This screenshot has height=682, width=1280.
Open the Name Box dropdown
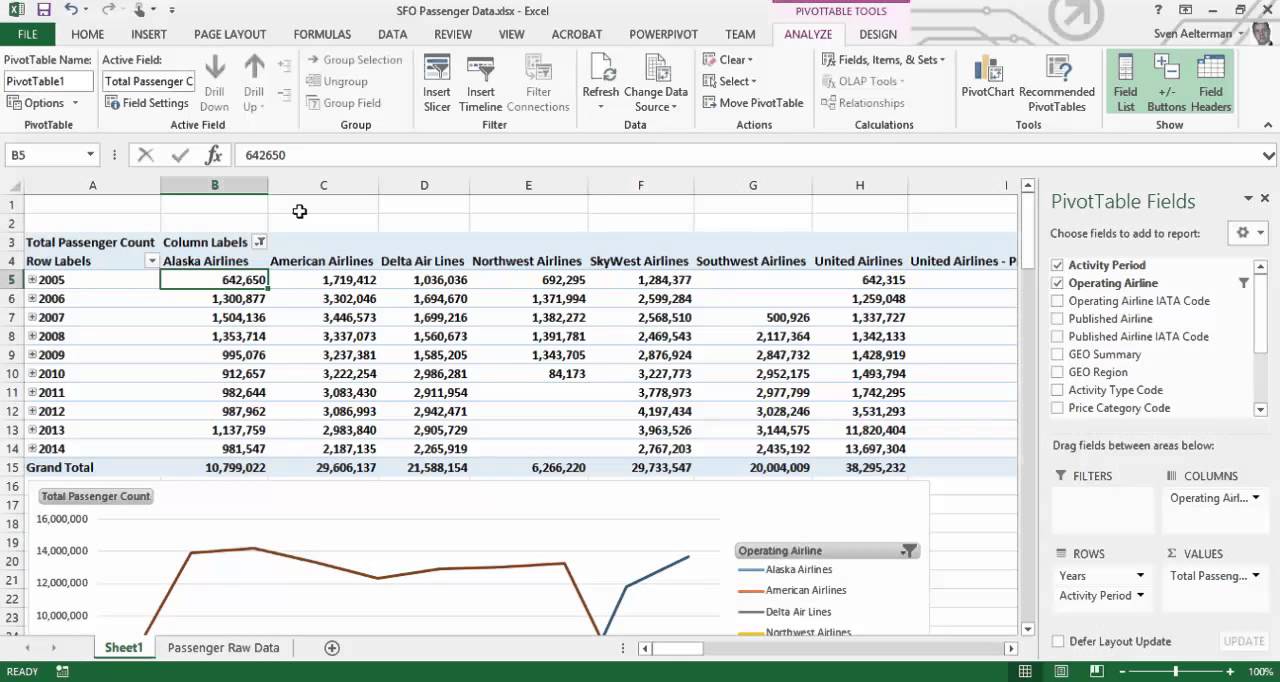[x=90, y=155]
